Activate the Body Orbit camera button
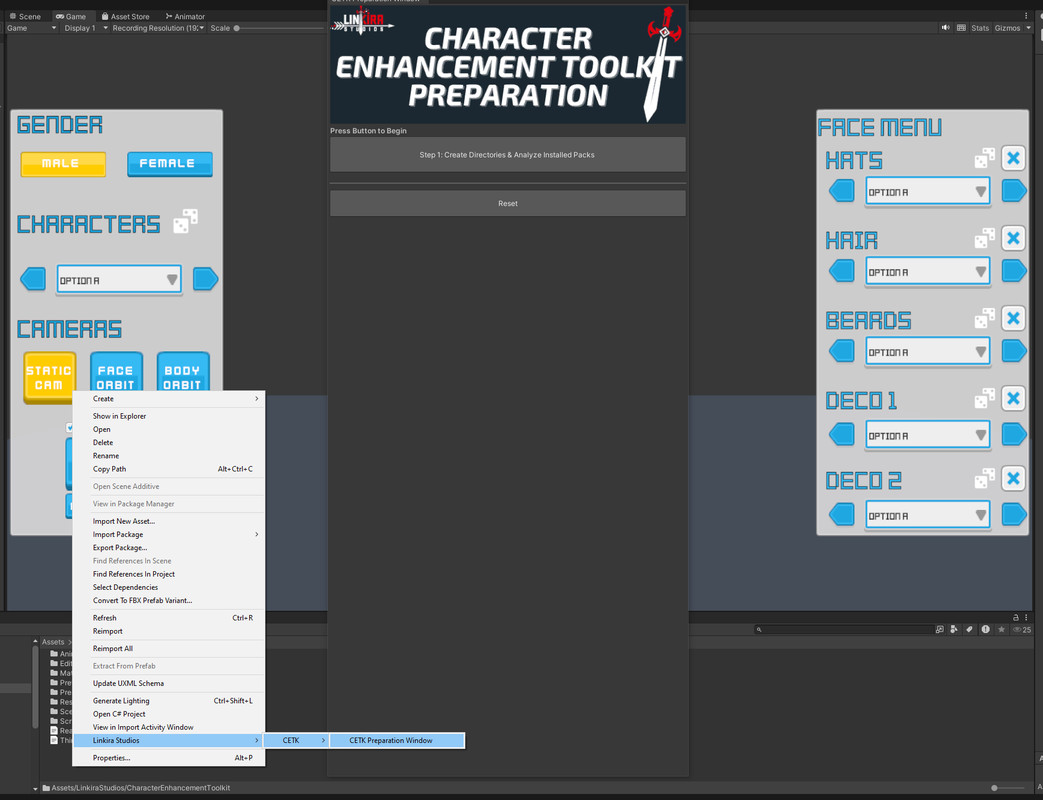 coord(183,372)
